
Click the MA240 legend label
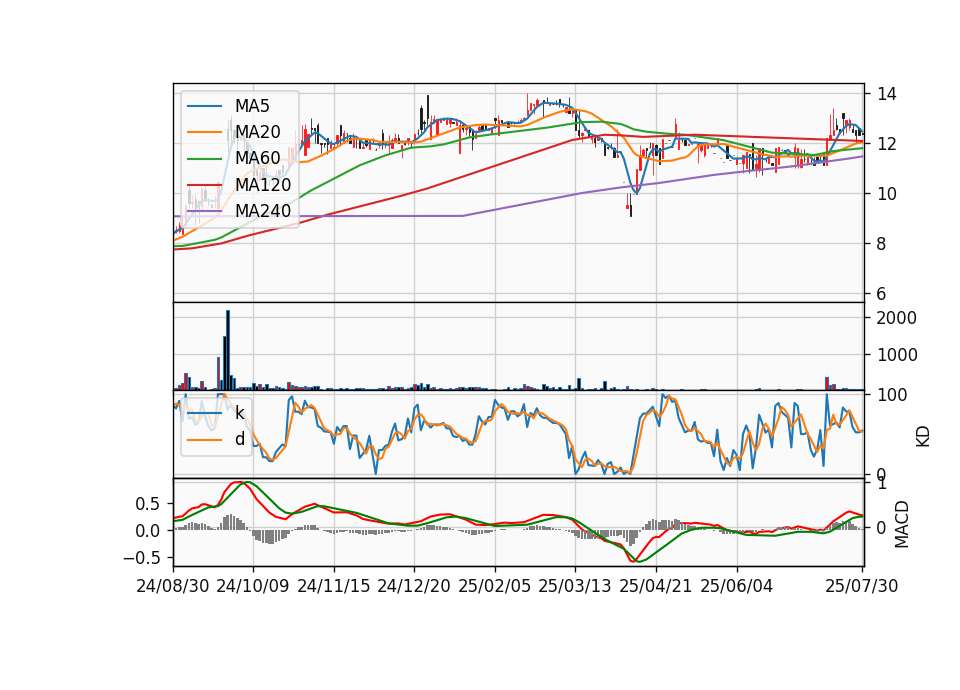[263, 211]
